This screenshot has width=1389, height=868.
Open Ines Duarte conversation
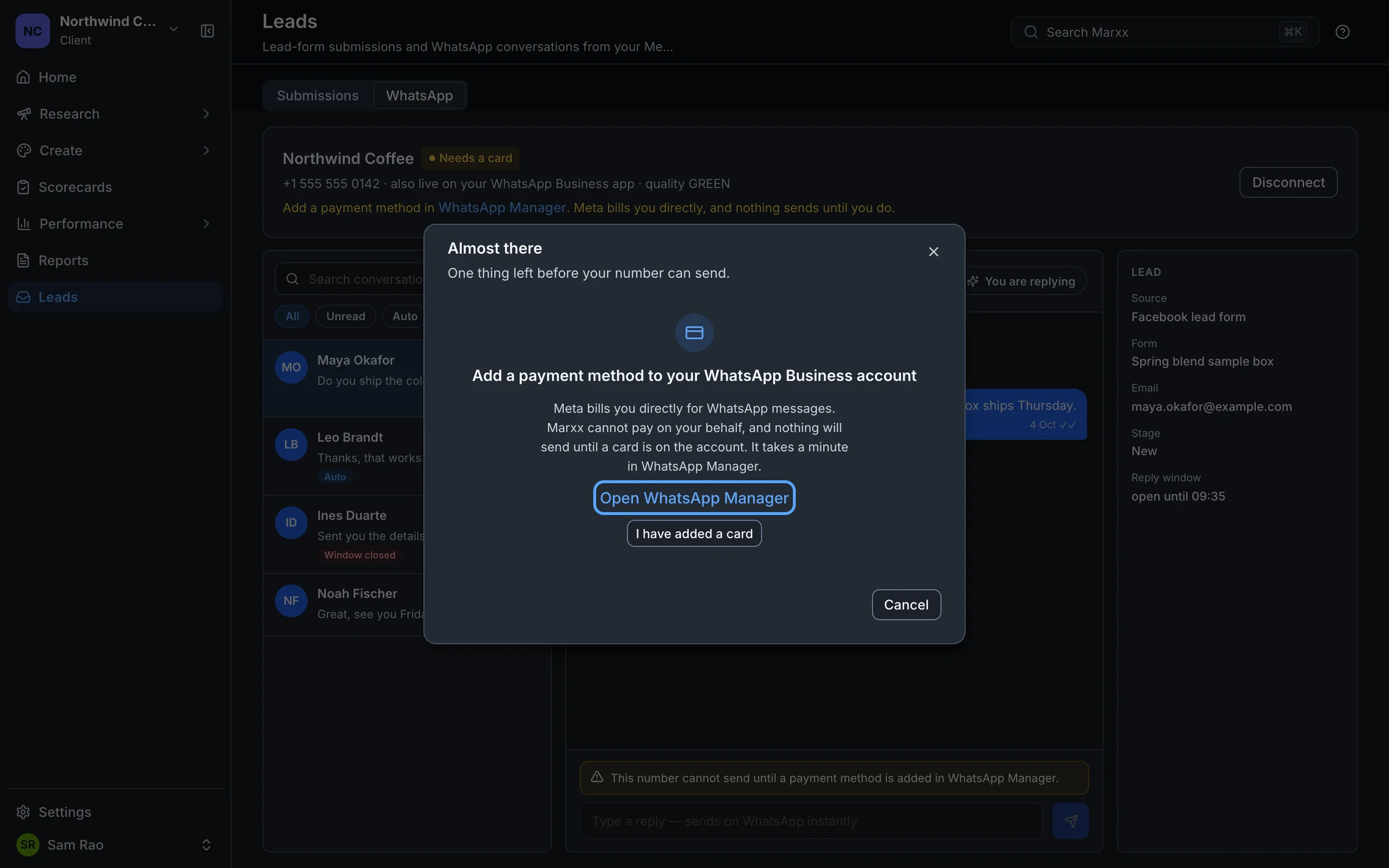344,535
